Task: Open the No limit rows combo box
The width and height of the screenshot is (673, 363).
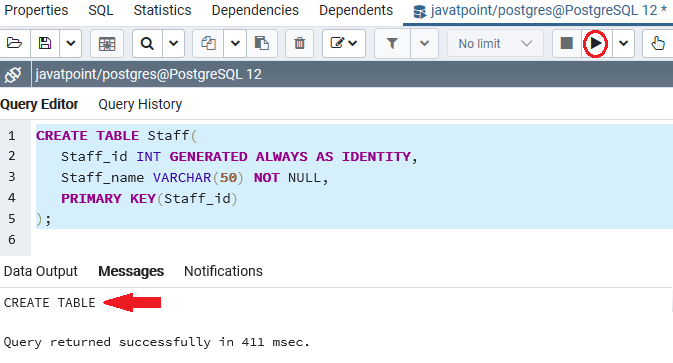Action: click(495, 43)
